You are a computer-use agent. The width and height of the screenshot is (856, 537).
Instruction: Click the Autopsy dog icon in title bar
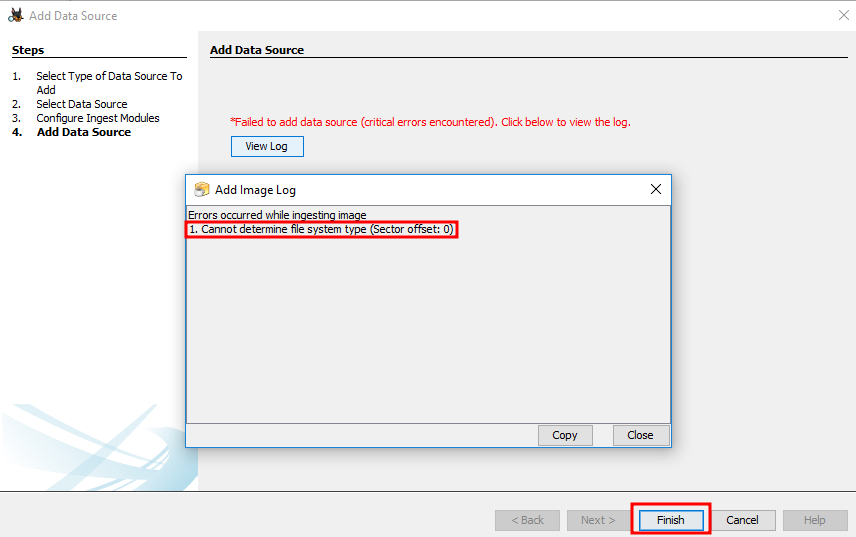pyautogui.click(x=15, y=15)
